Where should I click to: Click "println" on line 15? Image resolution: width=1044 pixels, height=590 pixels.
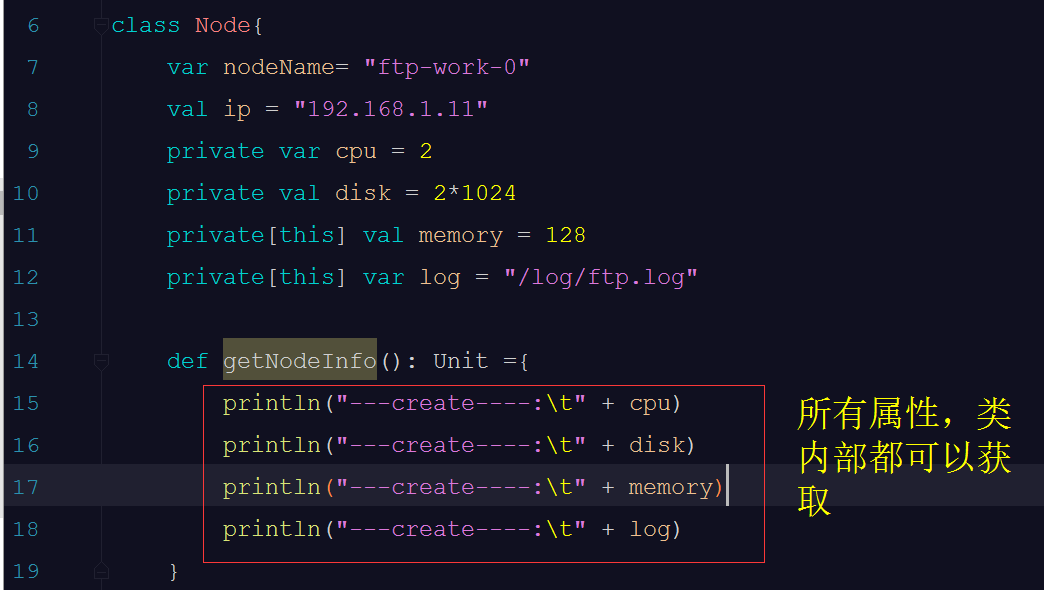coord(272,404)
